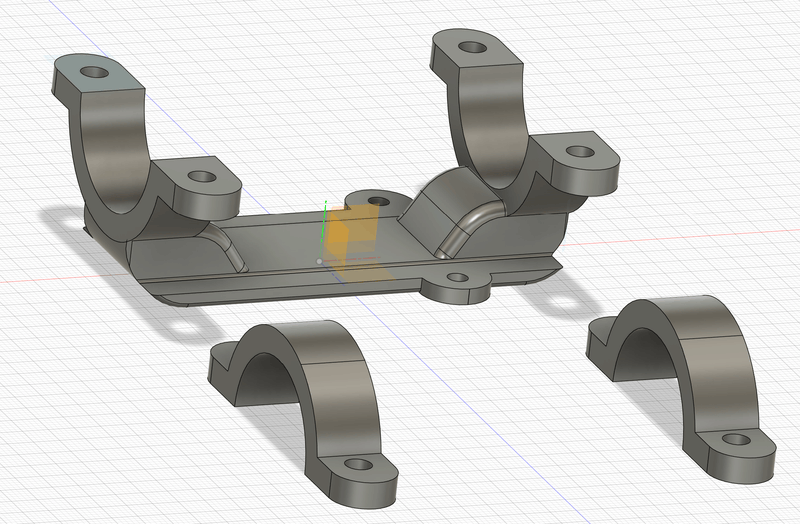The height and width of the screenshot is (524, 800).
Task: Select the hole atop the right upright saddle
Action: [x=472, y=47]
